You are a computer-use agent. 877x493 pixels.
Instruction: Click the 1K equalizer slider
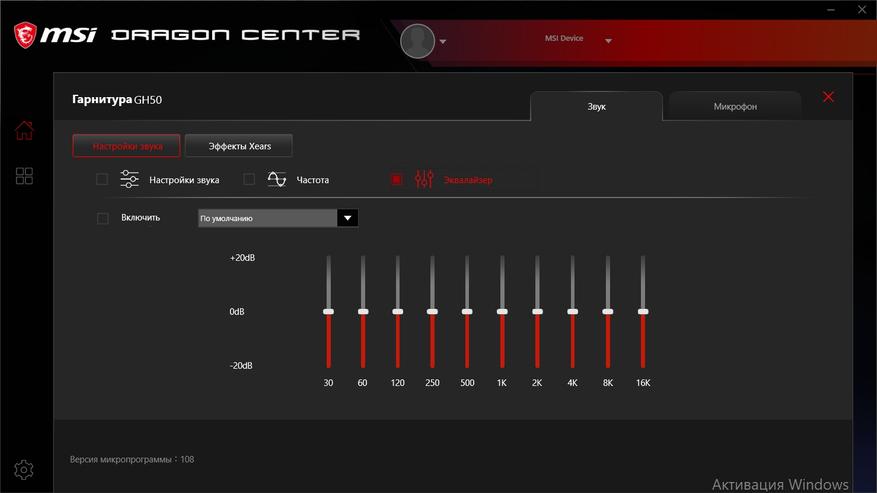502,312
